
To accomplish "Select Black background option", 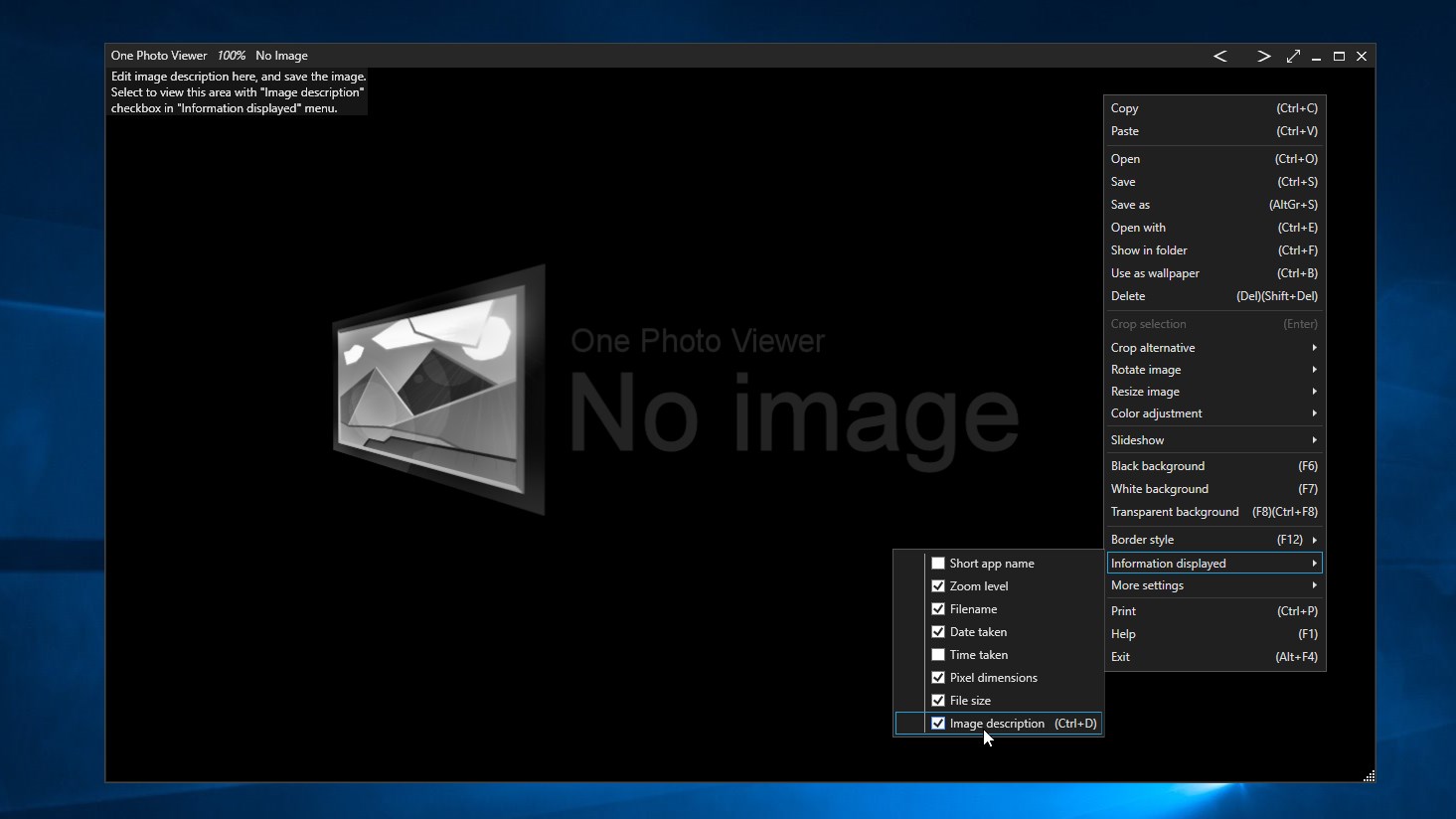I will (1214, 466).
